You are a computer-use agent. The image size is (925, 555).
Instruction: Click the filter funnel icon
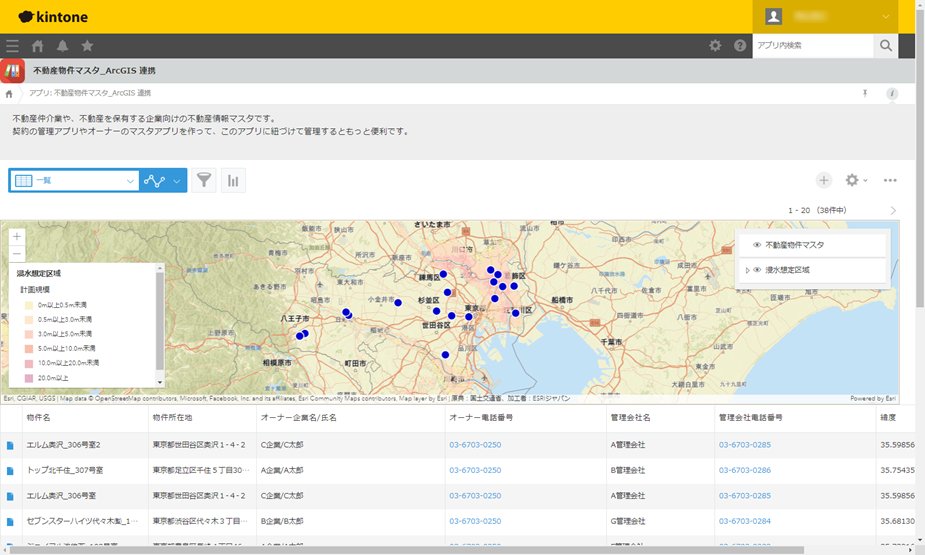pos(204,180)
